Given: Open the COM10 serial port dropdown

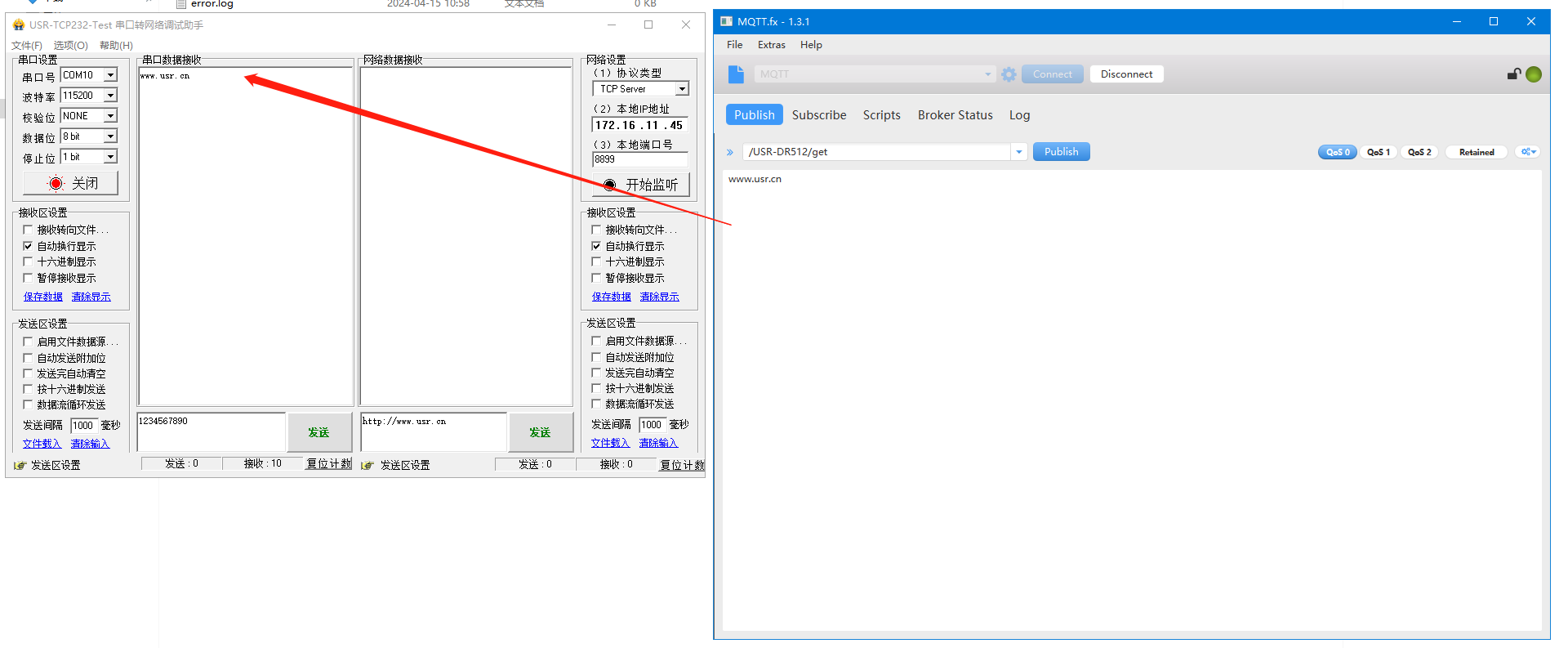Looking at the screenshot, I should (111, 75).
